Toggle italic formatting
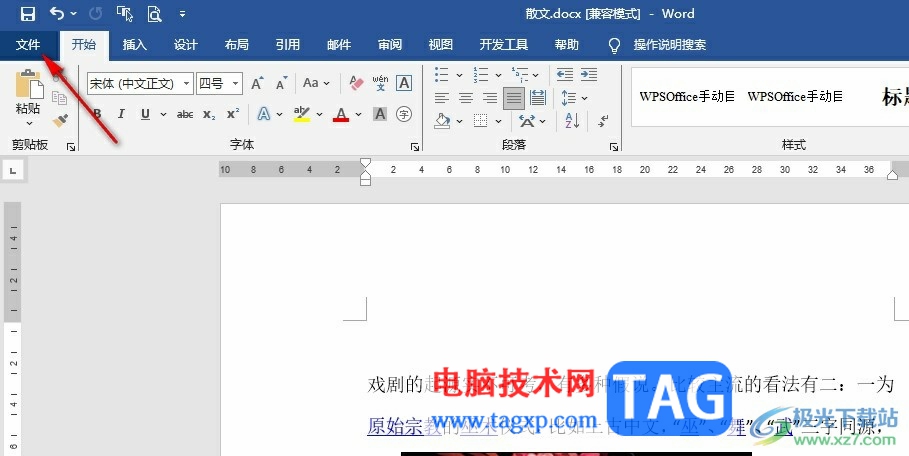 point(121,114)
